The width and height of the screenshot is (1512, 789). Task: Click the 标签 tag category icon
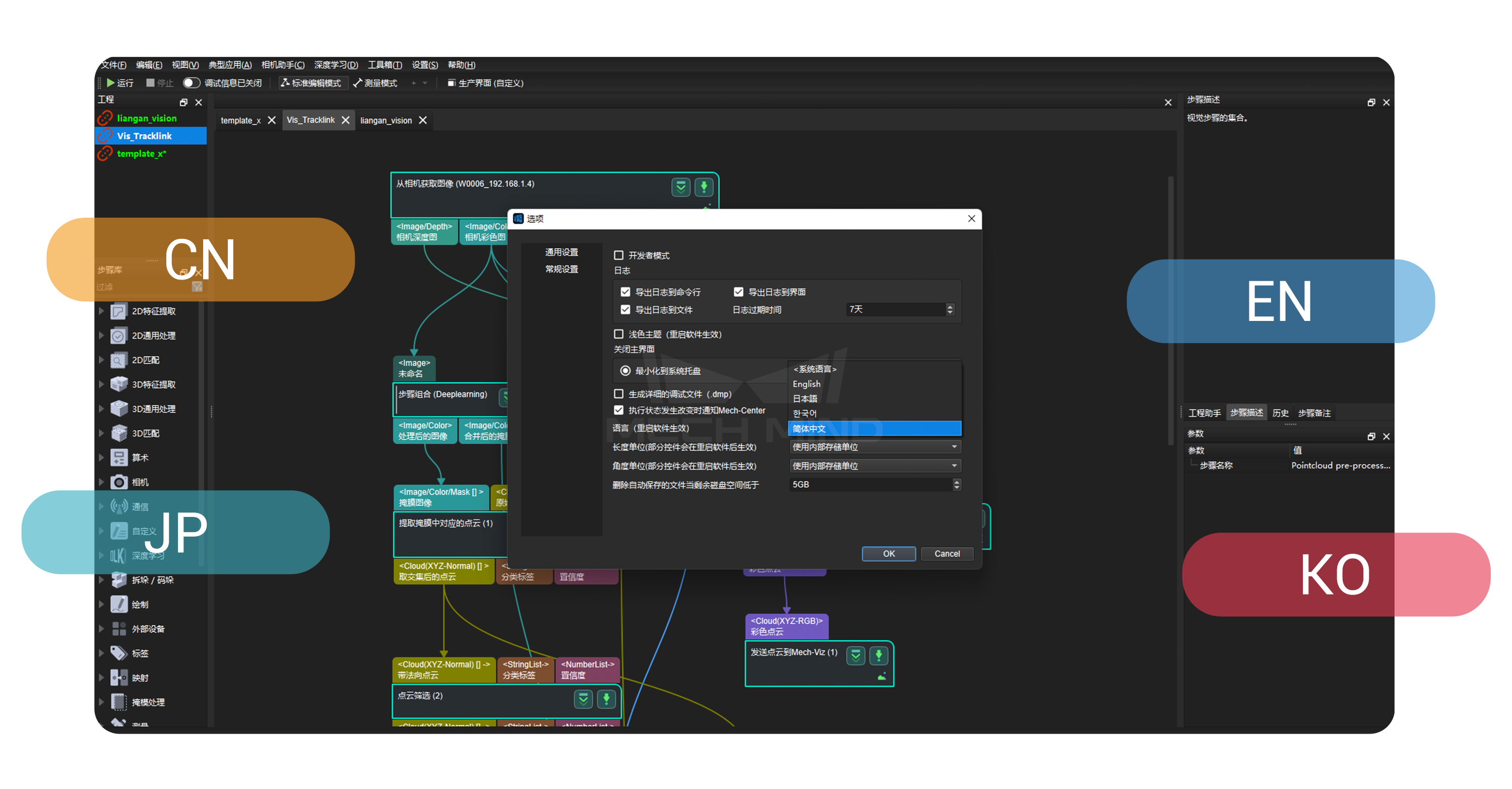pyautogui.click(x=118, y=653)
